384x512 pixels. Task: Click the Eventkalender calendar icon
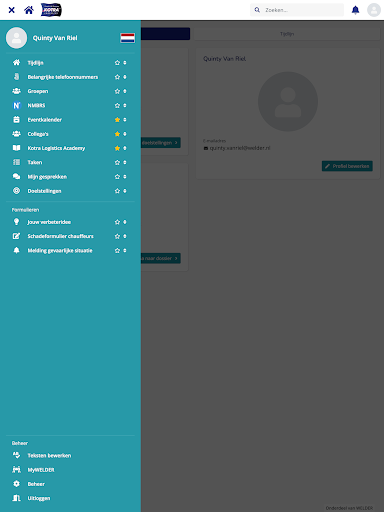pyautogui.click(x=16, y=120)
